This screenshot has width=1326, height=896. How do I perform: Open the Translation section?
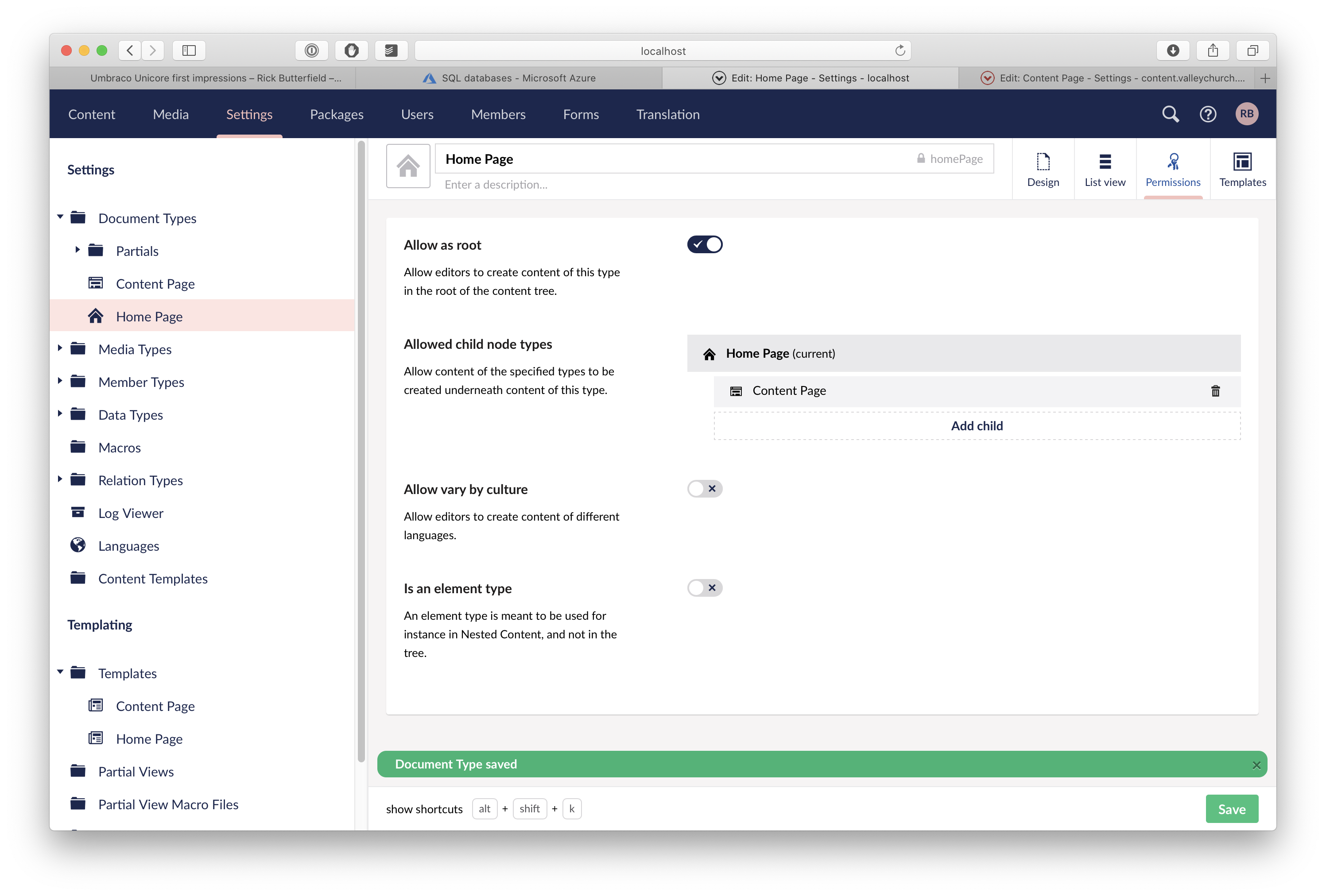tap(667, 114)
